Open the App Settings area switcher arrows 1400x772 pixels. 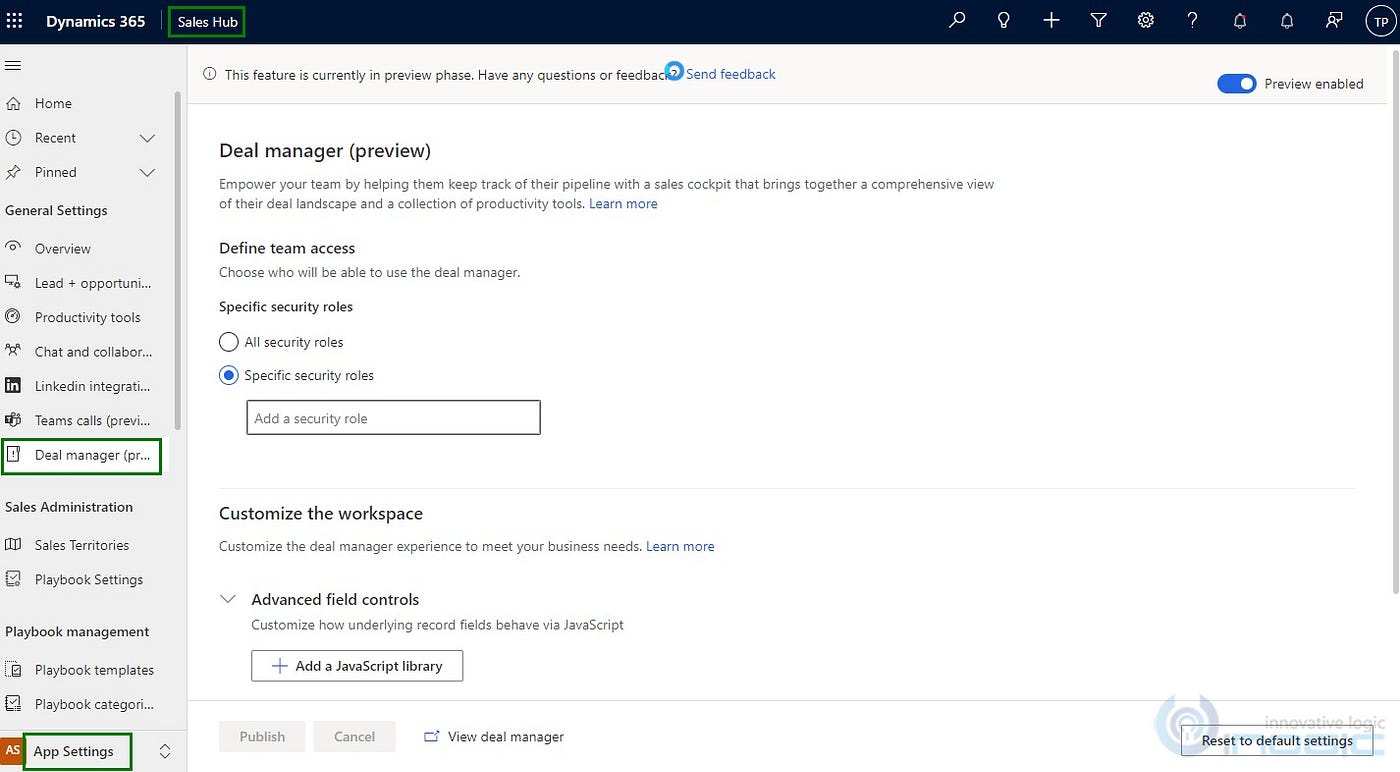pyautogui.click(x=166, y=751)
